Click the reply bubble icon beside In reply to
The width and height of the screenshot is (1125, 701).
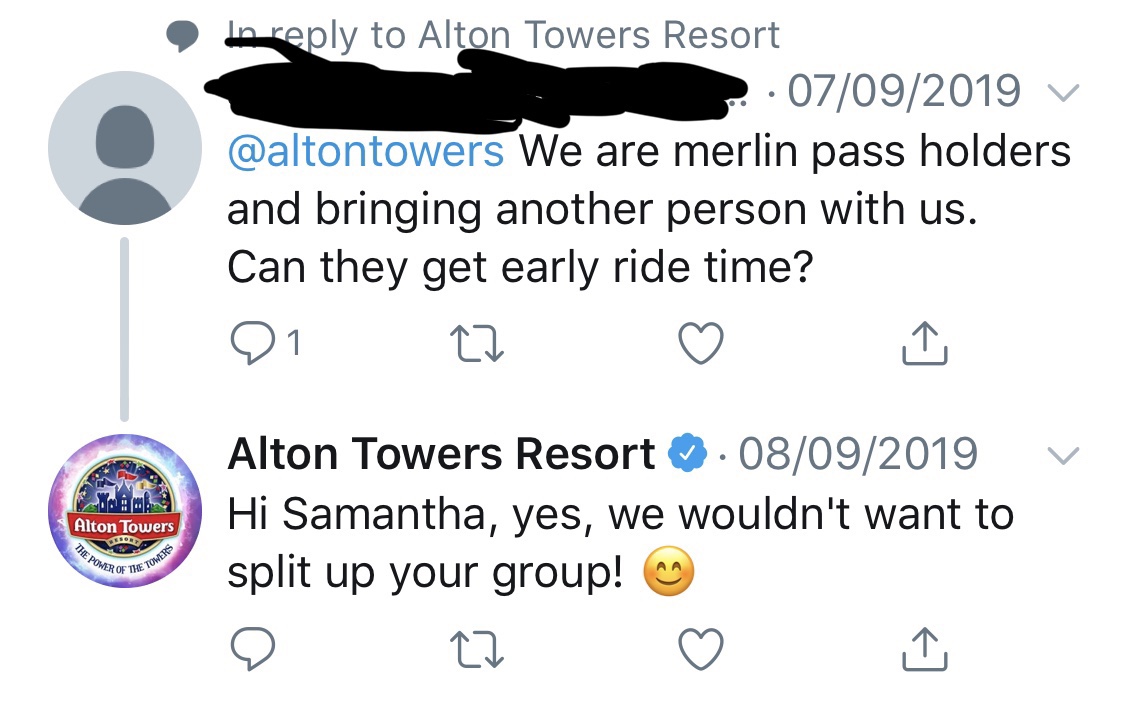(x=183, y=36)
